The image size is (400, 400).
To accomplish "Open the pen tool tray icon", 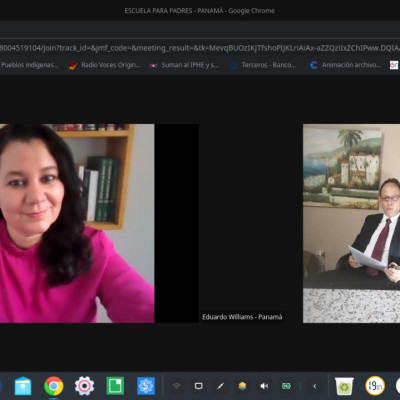I will tap(220, 386).
